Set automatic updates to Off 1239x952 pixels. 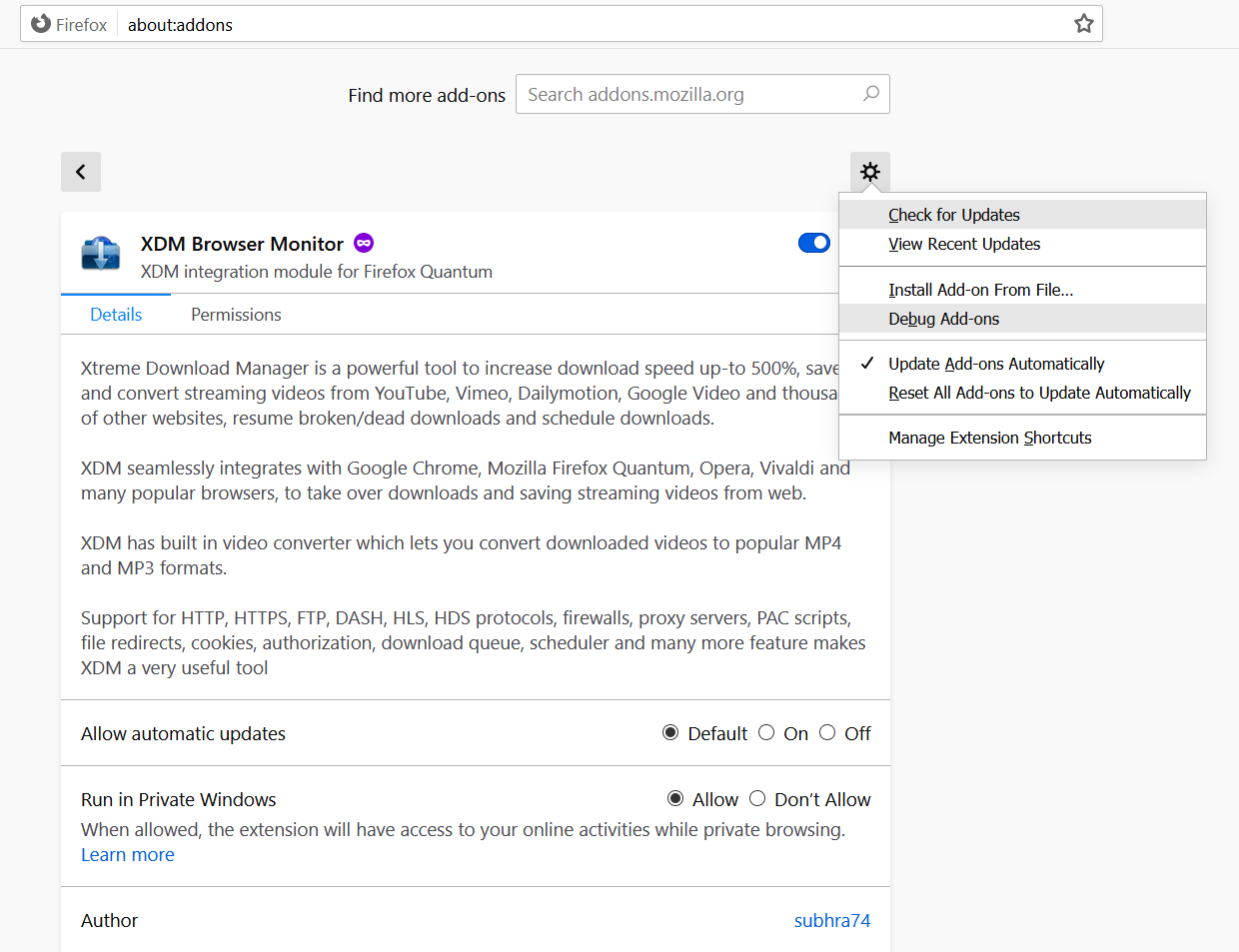pyautogui.click(x=827, y=732)
